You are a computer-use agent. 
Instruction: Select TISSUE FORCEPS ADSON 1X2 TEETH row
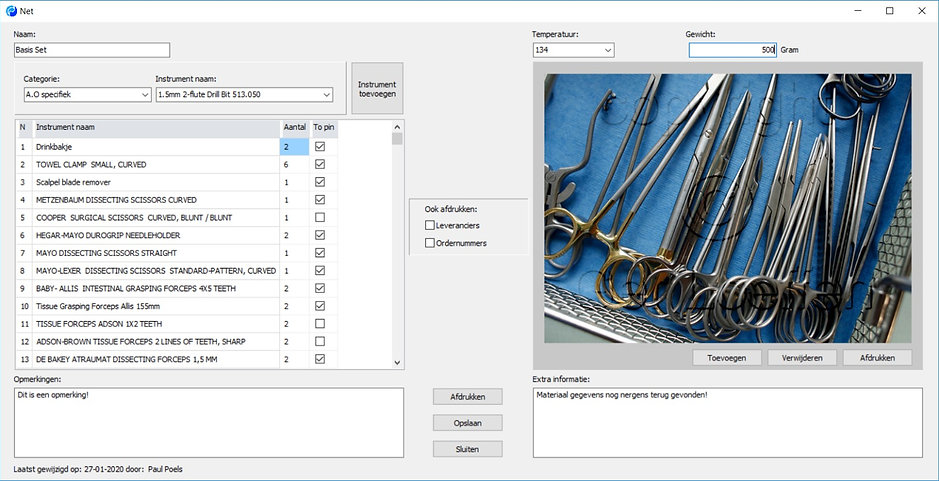pos(156,323)
